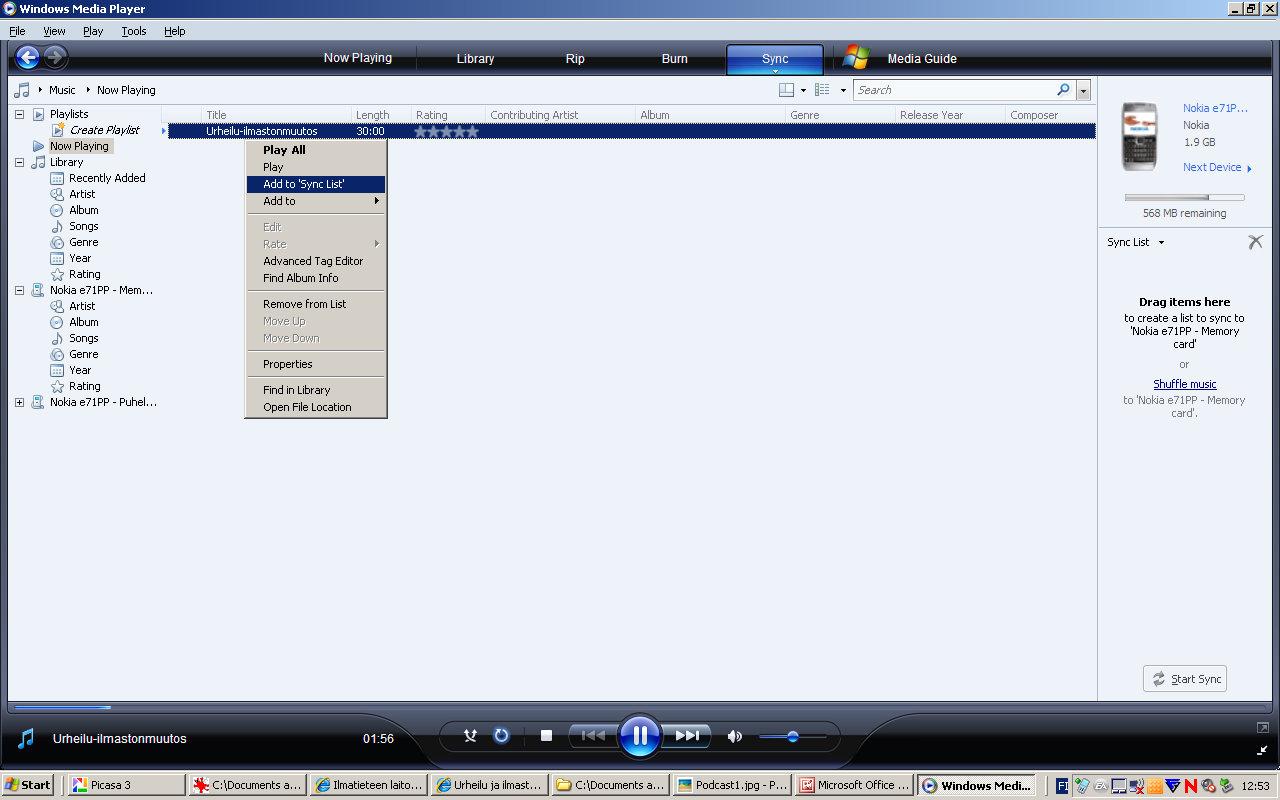Screen dimensions: 1280x800
Task: Collapse the Library tree node
Action: (x=19, y=162)
